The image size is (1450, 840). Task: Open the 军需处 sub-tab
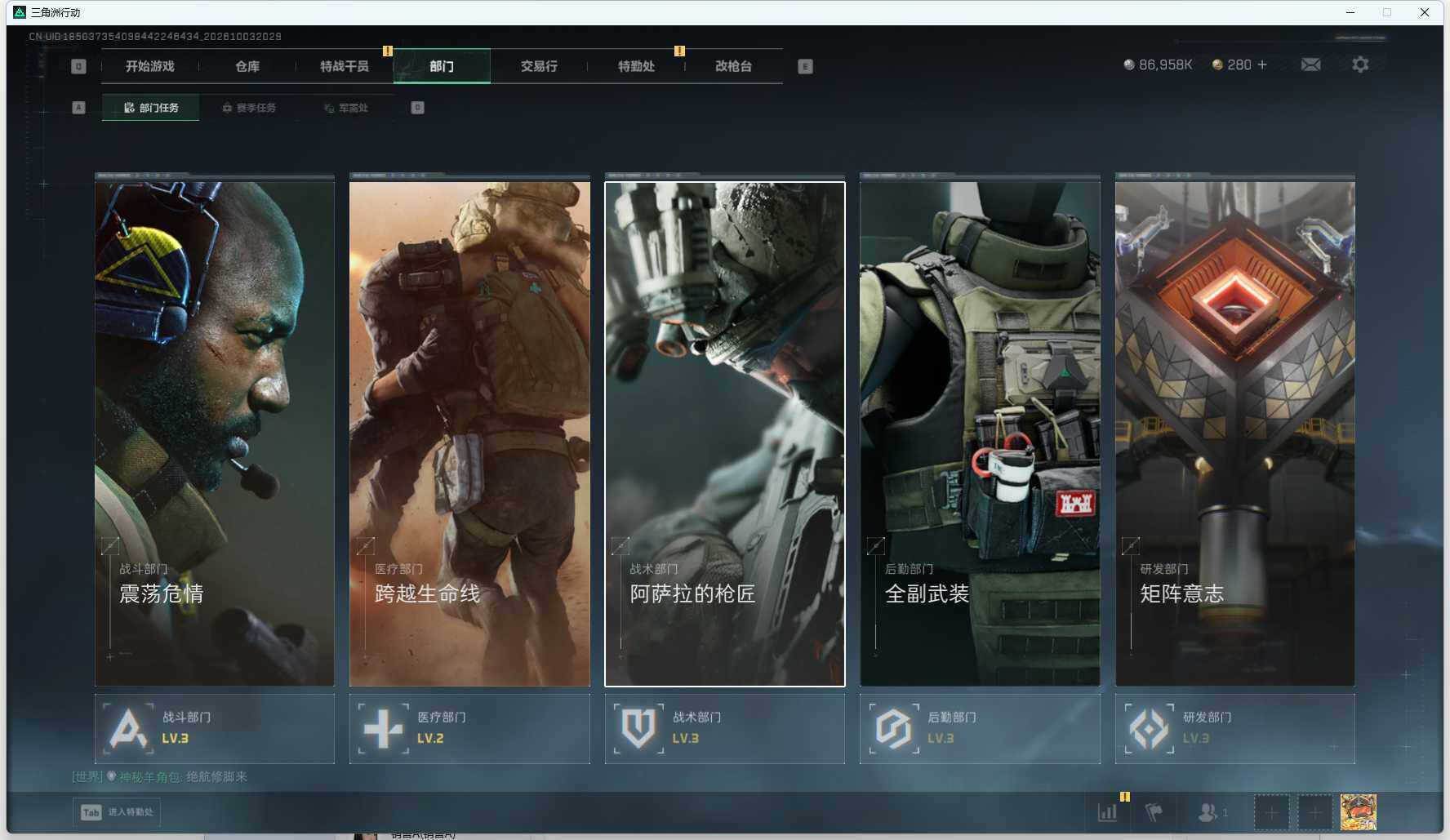(346, 108)
